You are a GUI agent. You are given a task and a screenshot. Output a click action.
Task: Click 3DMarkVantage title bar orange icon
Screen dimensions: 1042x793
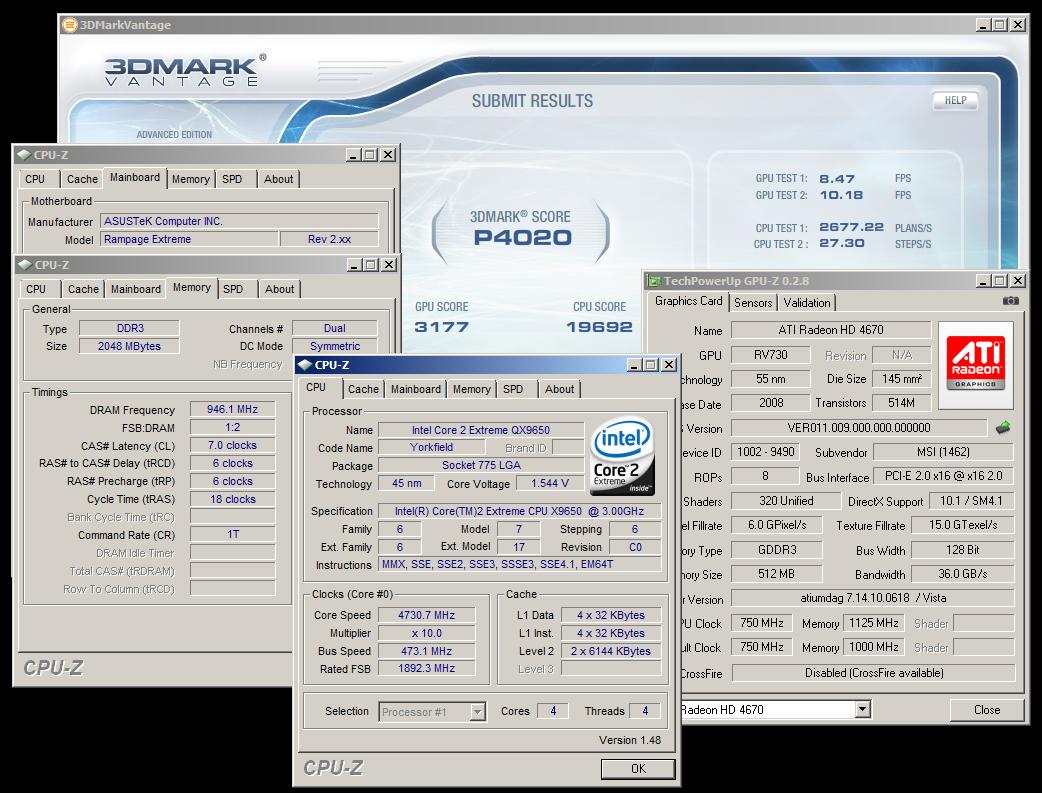(x=70, y=25)
